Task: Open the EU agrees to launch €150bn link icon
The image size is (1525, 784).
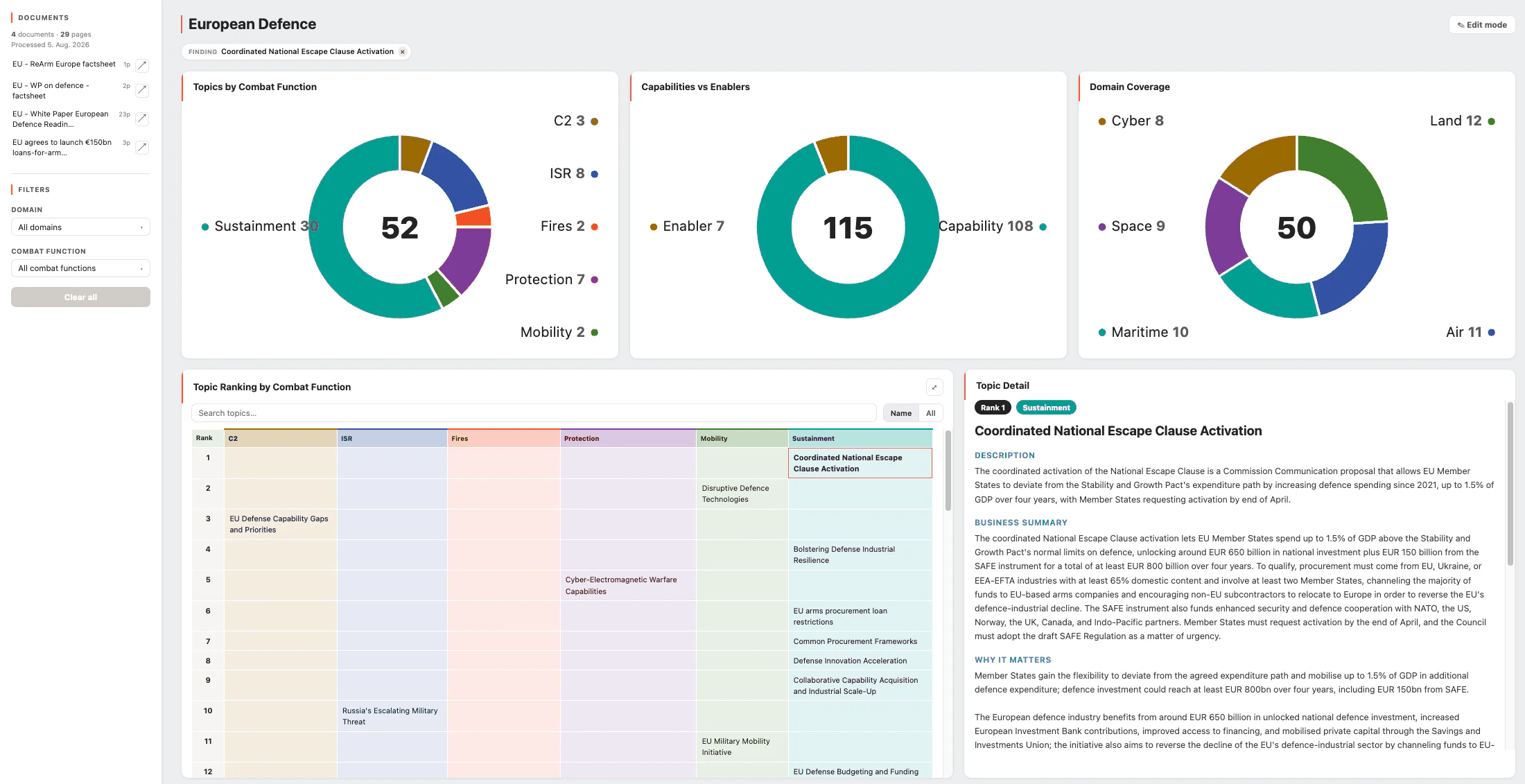Action: click(x=142, y=147)
